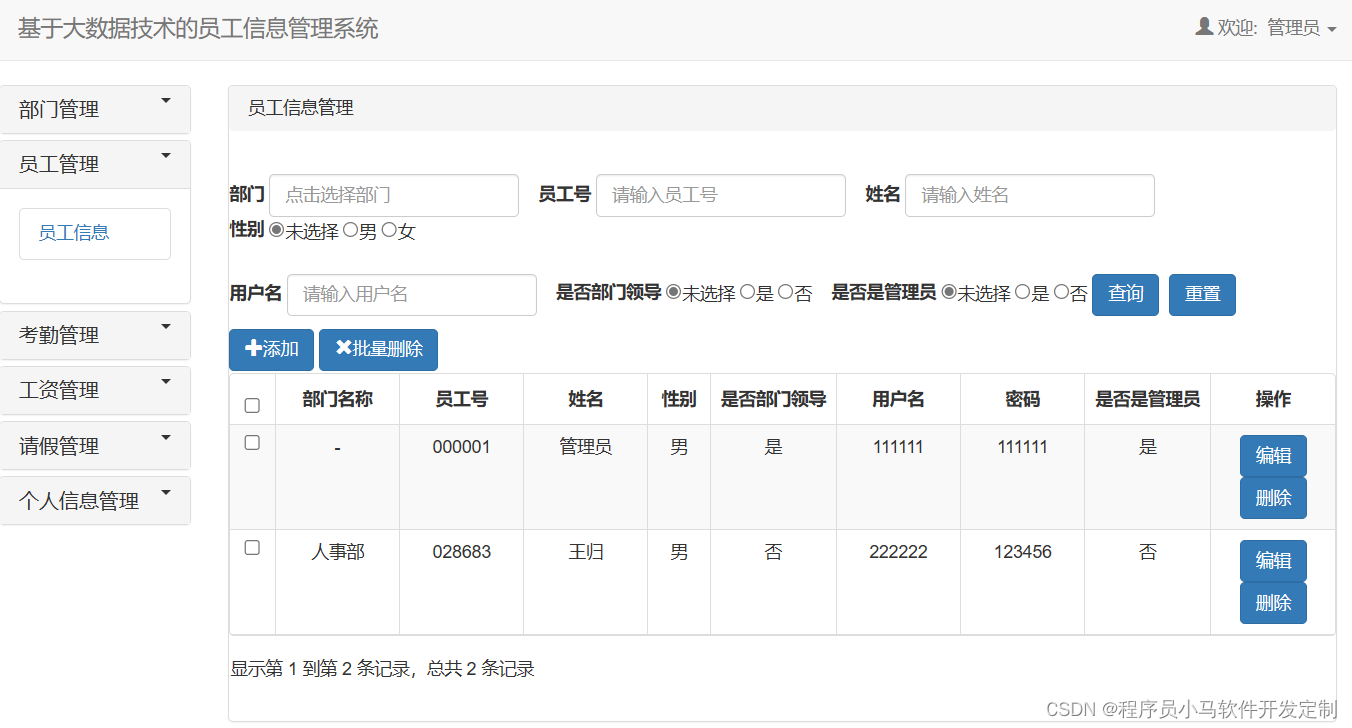Check the checkbox for 管理员's row
1352x728 pixels.
252,443
